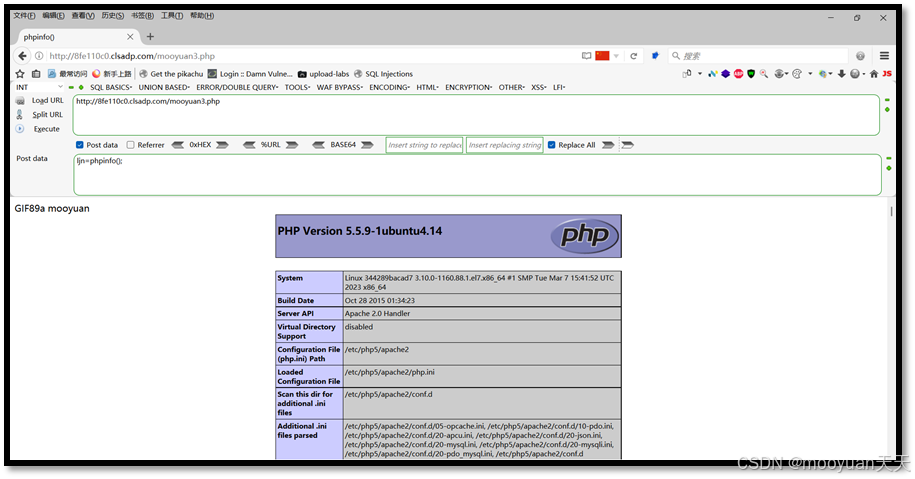Viewport: 915px width, 479px height.
Task: Uncheck the Post data checkbox
Action: point(80,145)
